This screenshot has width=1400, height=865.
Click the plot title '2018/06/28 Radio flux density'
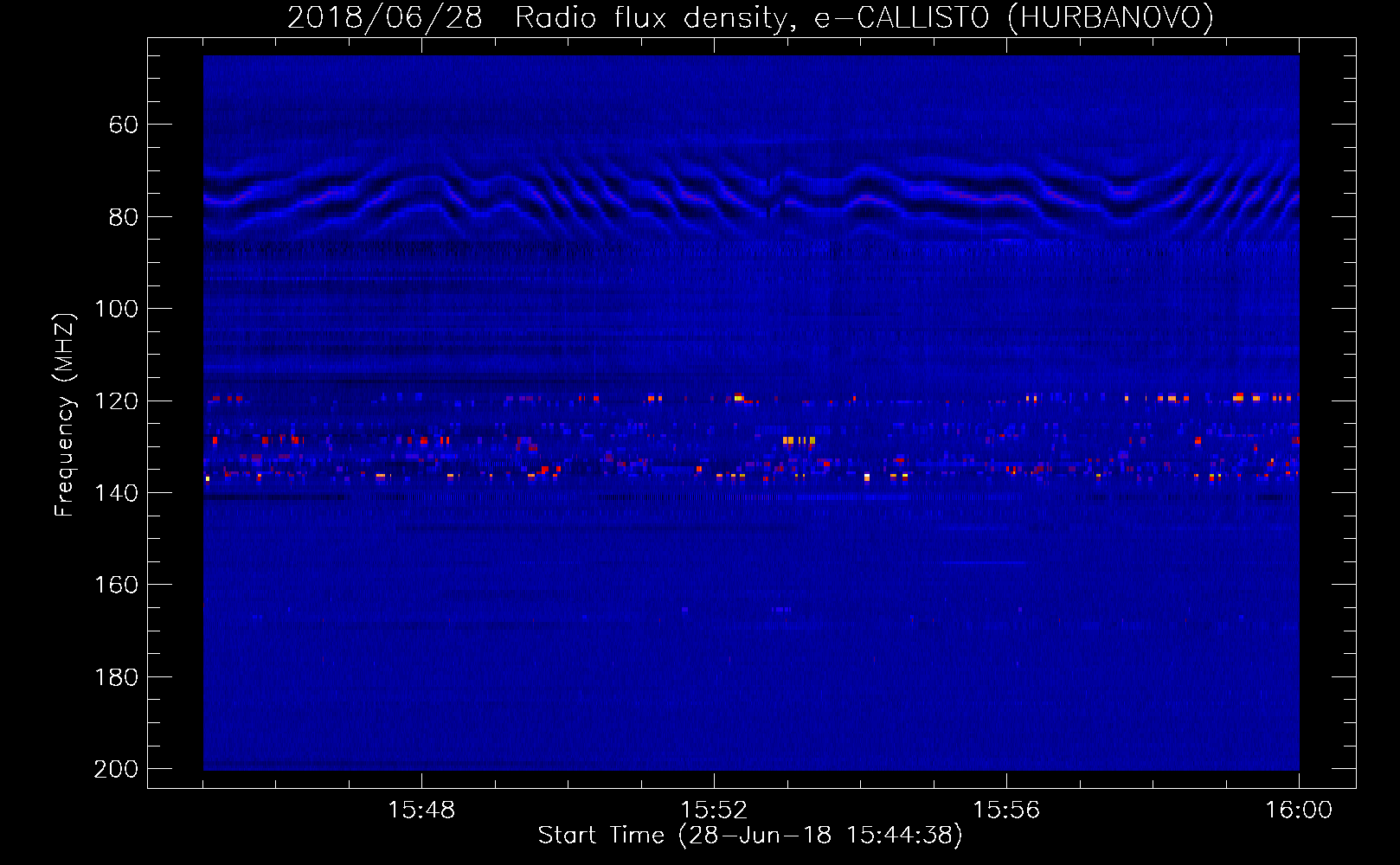(x=750, y=18)
